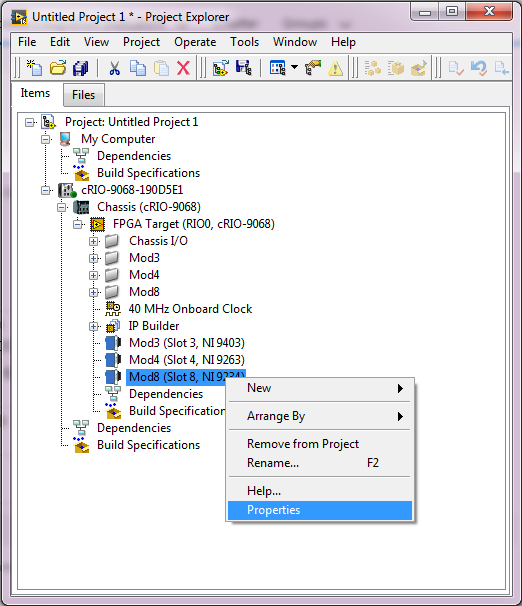
Task: Choose Rename... in the context menu
Action: (320, 463)
